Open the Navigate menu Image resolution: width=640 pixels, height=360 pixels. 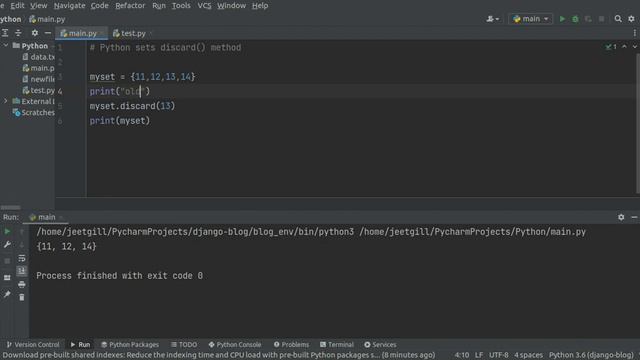pyautogui.click(x=69, y=6)
